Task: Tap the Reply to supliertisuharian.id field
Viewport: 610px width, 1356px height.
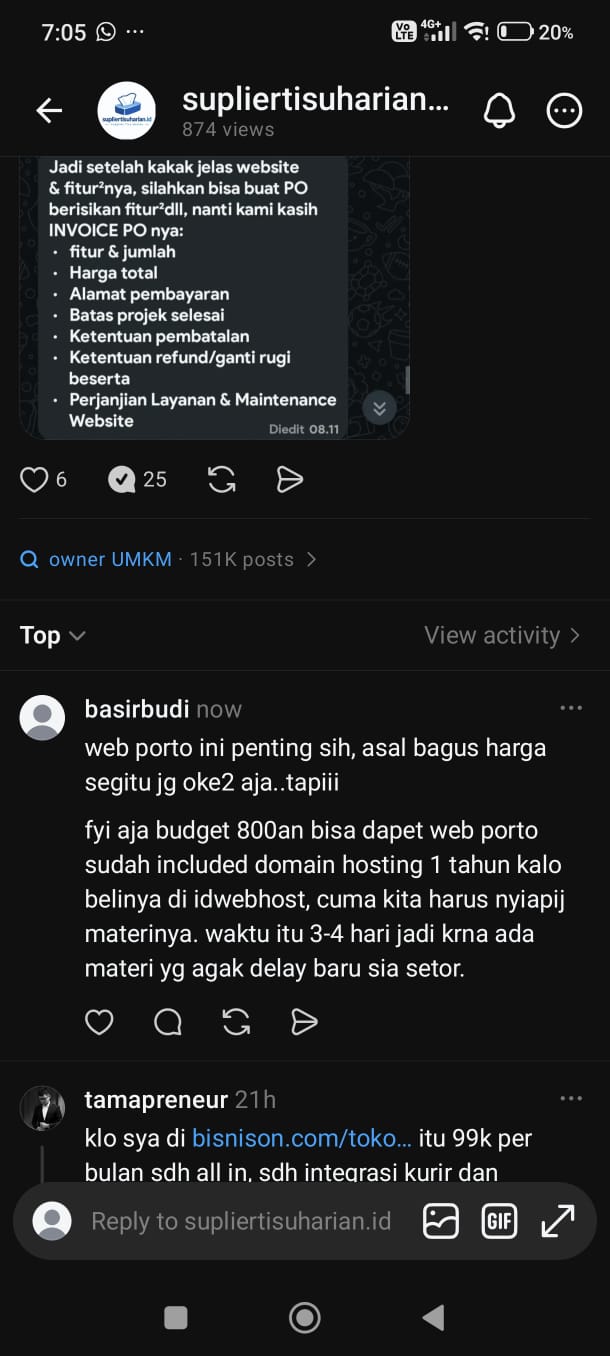Action: 241,1221
